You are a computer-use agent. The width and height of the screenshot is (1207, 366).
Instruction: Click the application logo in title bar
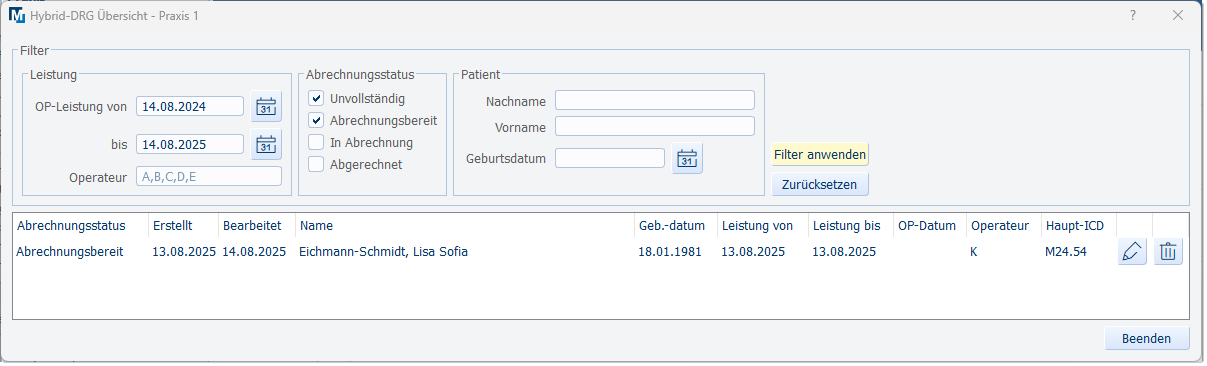tap(17, 16)
